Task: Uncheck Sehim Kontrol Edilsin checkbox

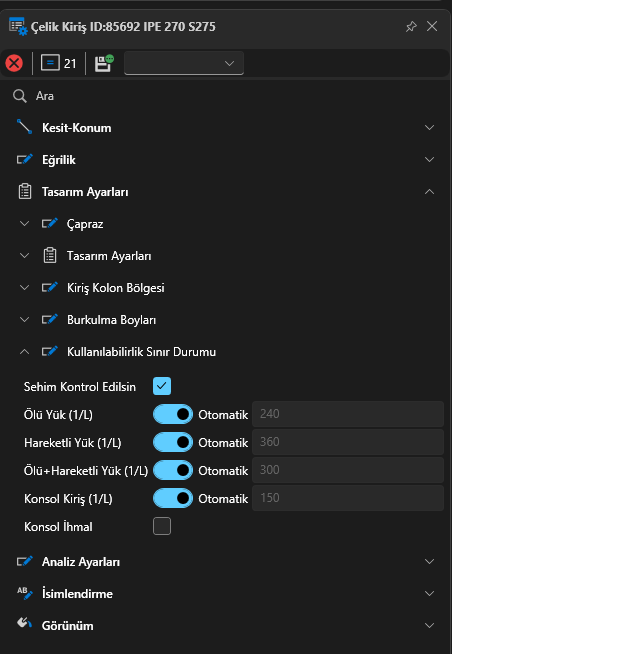Action: pos(162,386)
